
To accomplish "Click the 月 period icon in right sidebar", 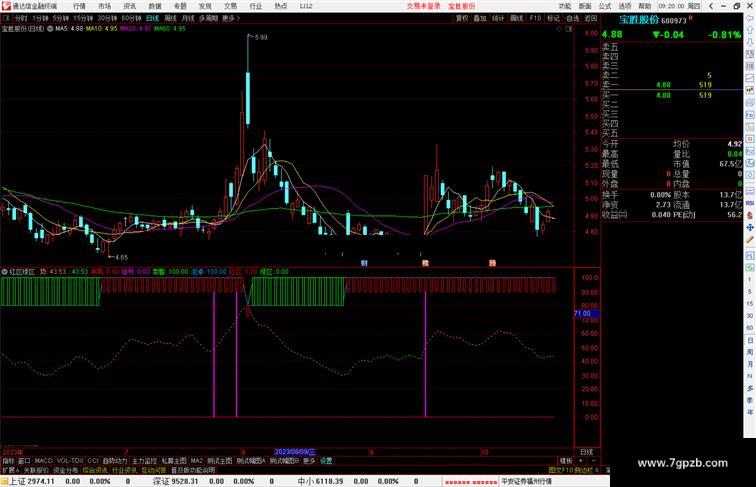I will point(750,365).
